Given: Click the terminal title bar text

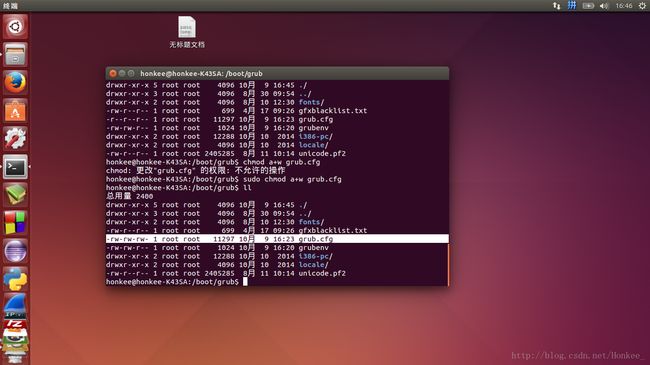Looking at the screenshot, I should tap(201, 73).
